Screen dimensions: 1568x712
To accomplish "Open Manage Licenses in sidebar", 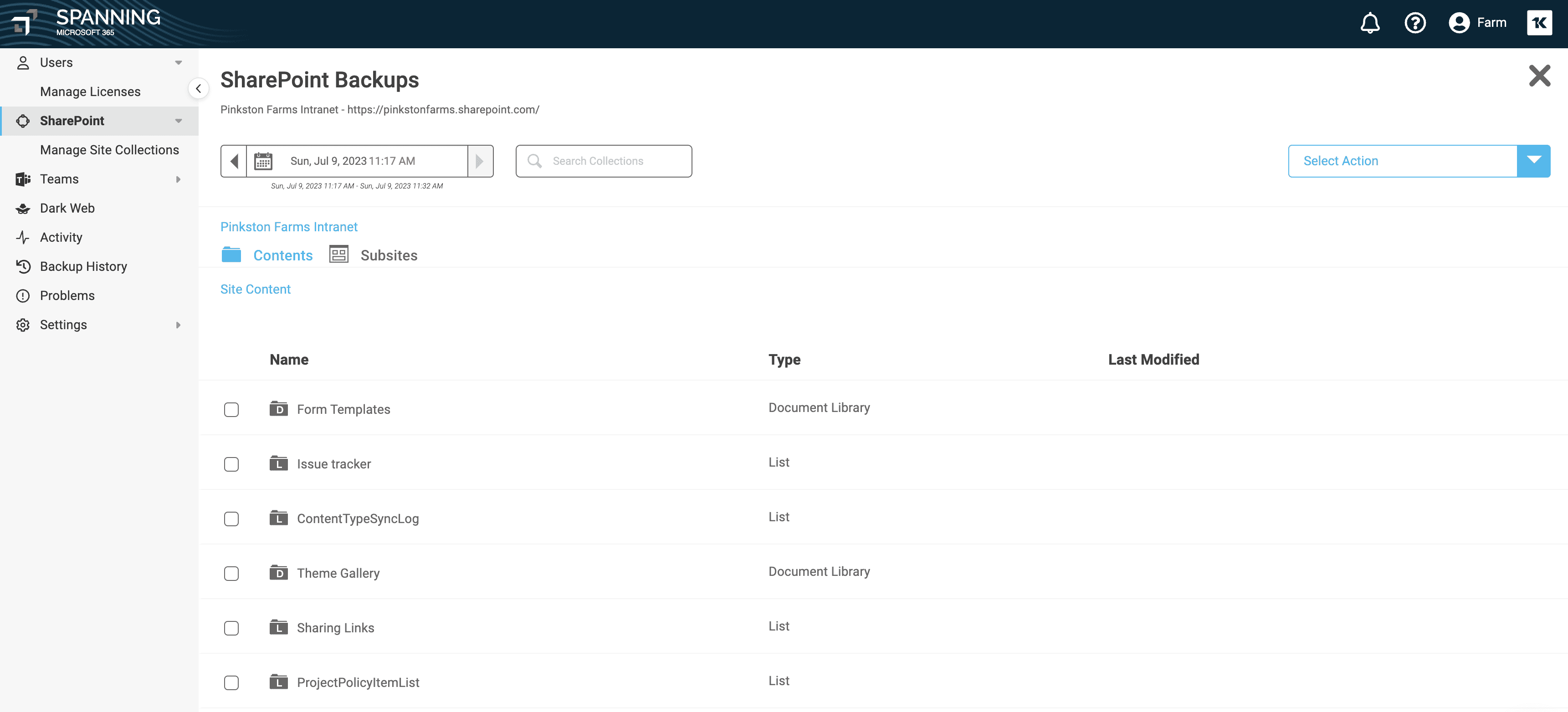I will coord(90,92).
